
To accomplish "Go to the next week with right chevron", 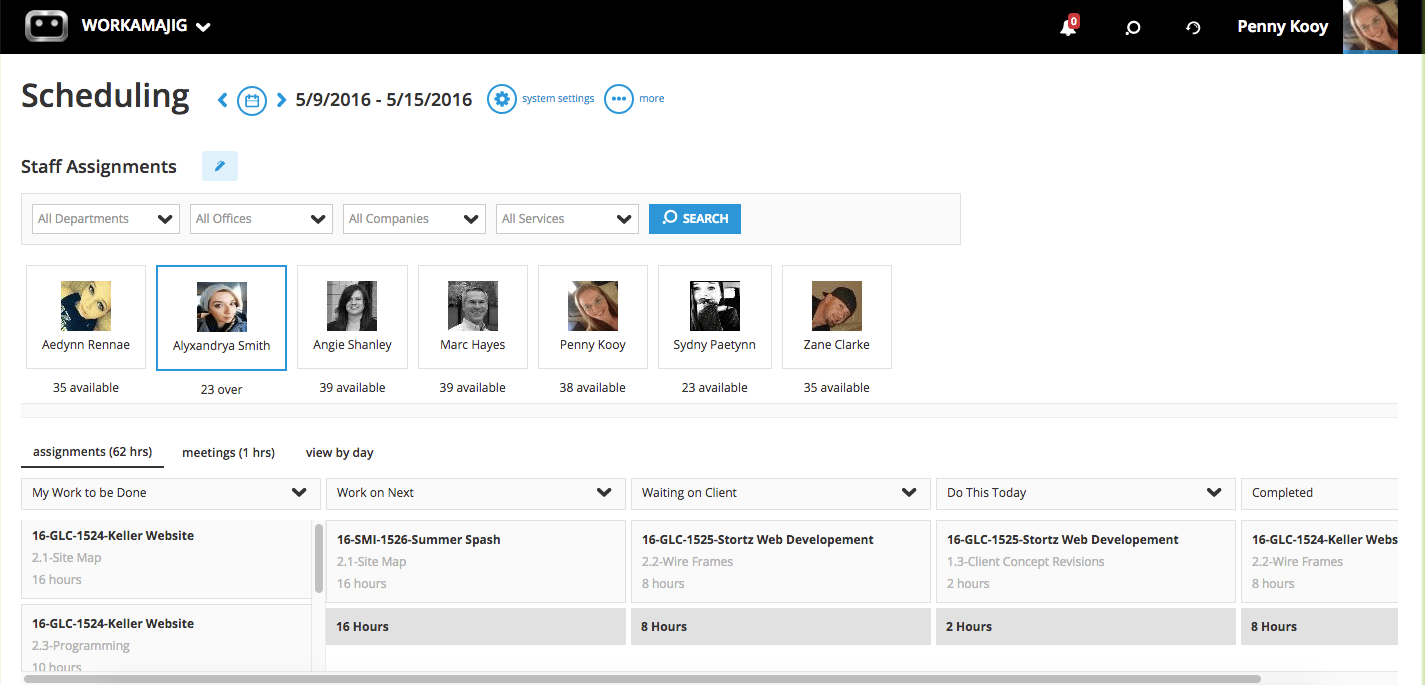I will (x=279, y=99).
